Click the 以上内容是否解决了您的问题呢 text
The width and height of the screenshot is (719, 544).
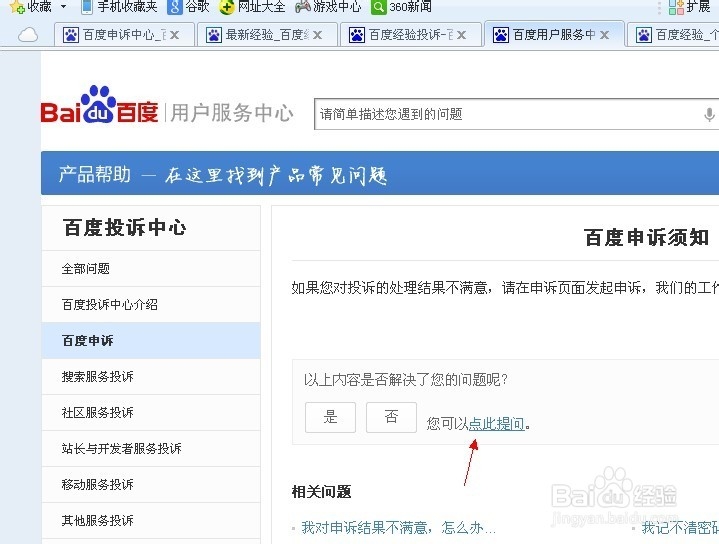coord(406,380)
